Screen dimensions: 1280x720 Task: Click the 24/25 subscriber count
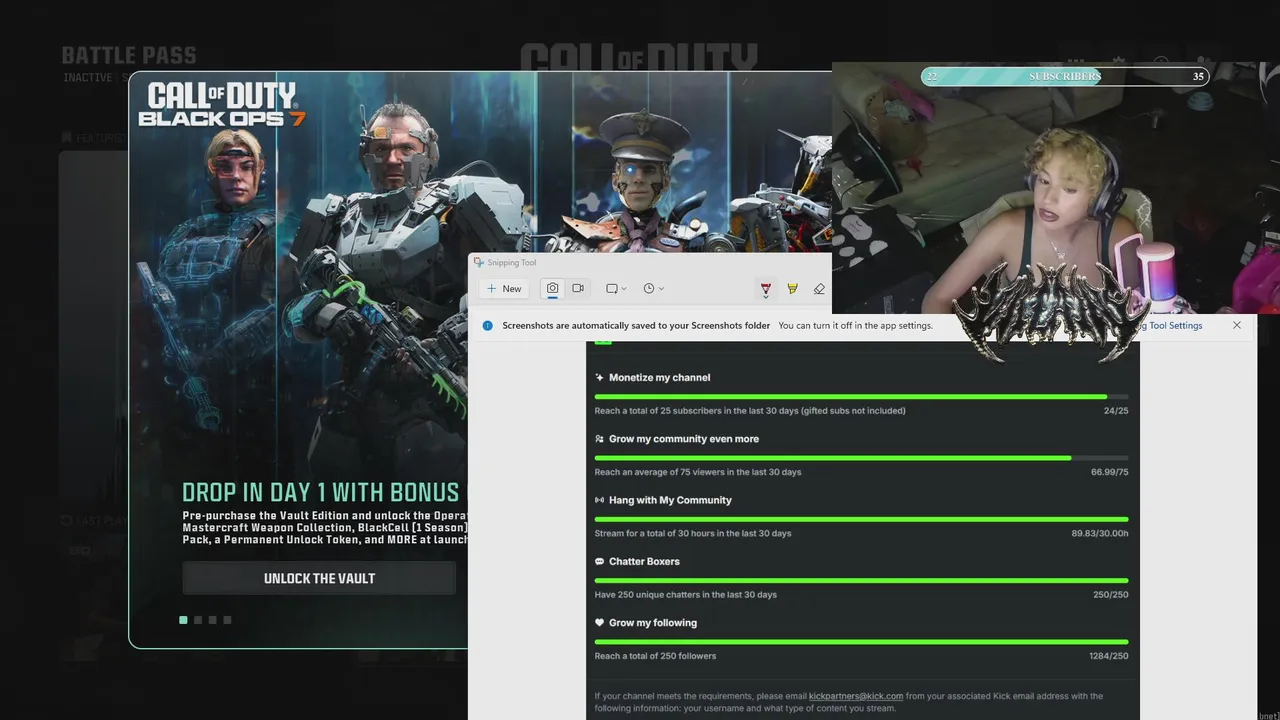click(1116, 411)
